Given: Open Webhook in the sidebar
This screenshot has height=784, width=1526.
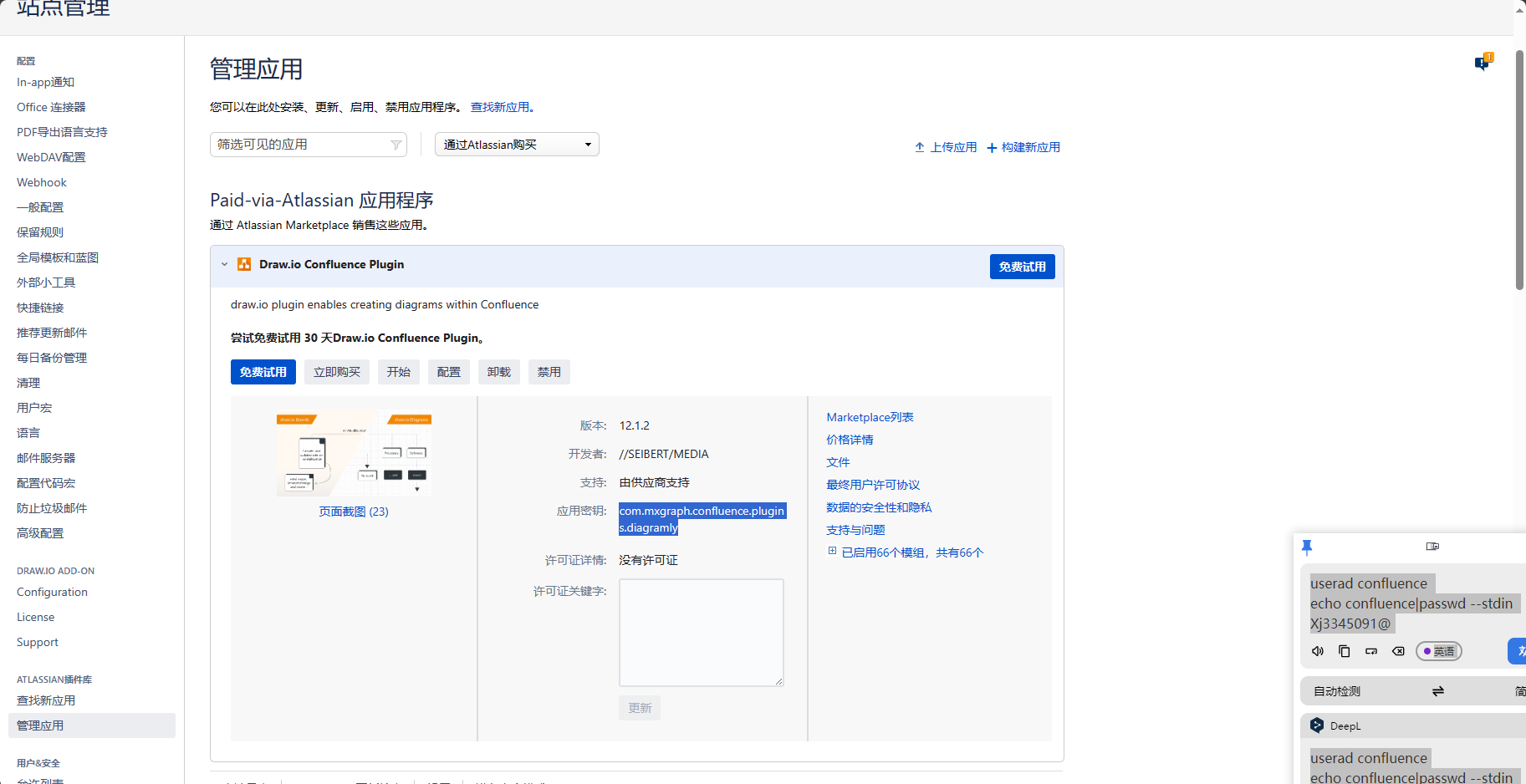Looking at the screenshot, I should point(42,182).
